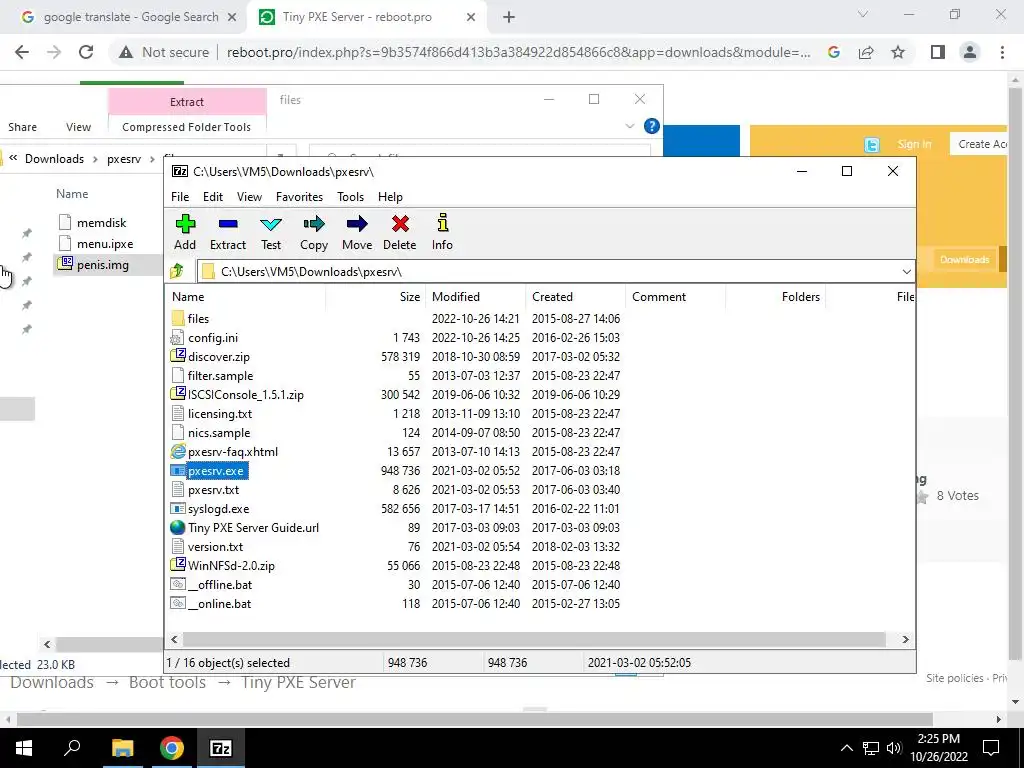Screen dimensions: 1024x768
Task: Sort by the Comment column header
Action: click(x=675, y=296)
